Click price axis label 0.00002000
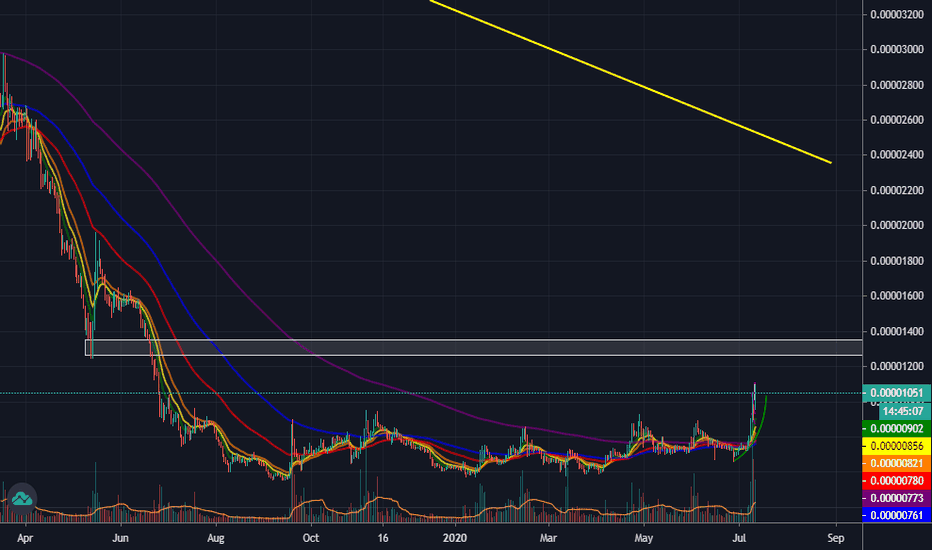This screenshot has width=932, height=550. point(897,225)
